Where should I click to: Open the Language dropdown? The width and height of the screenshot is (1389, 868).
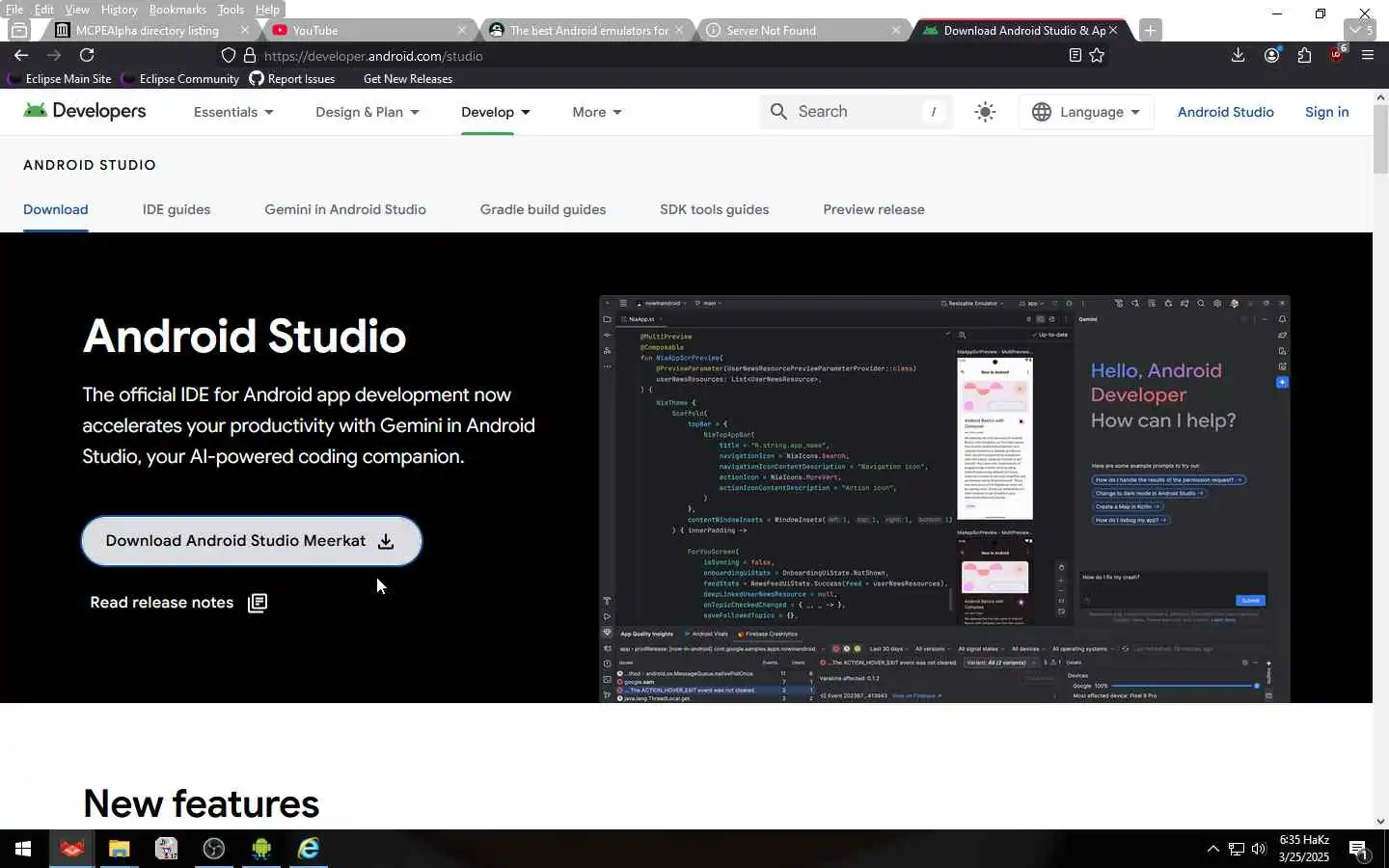(1086, 112)
